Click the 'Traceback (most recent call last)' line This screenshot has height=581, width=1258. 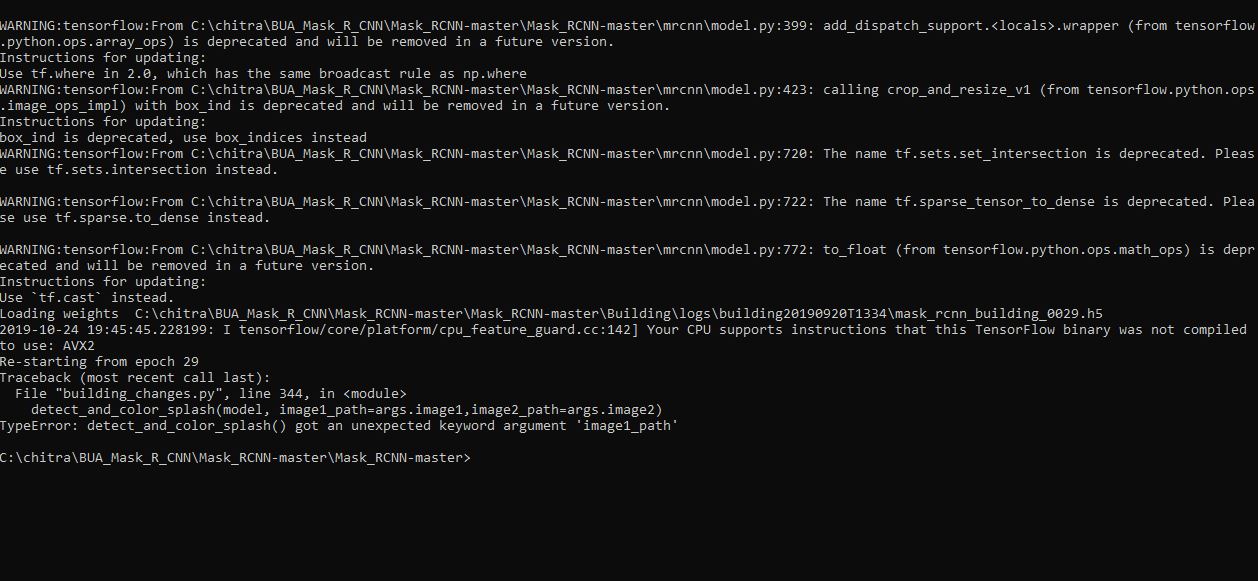pos(135,378)
